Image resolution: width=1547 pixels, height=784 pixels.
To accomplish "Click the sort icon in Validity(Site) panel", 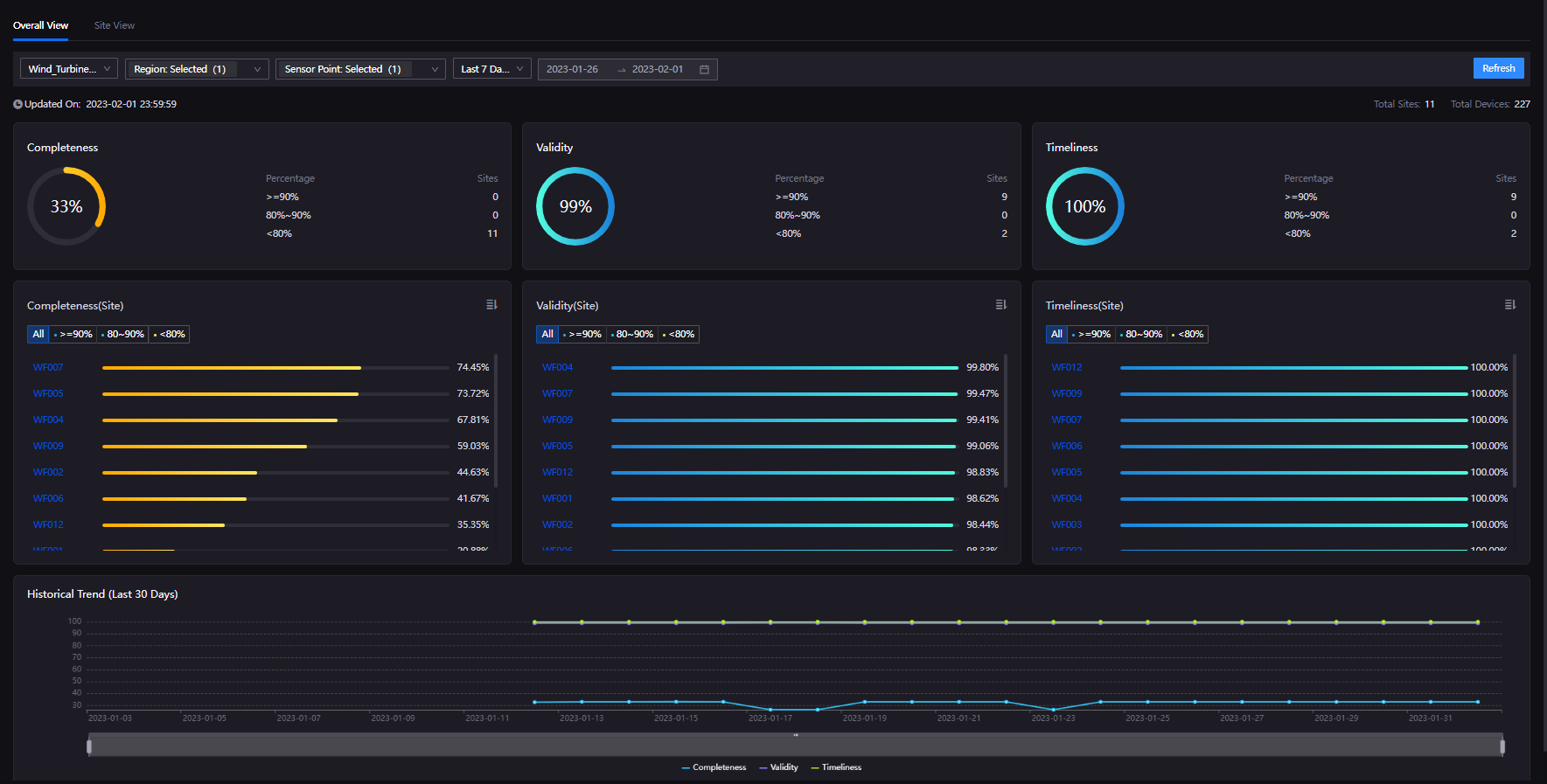I will tap(1000, 305).
